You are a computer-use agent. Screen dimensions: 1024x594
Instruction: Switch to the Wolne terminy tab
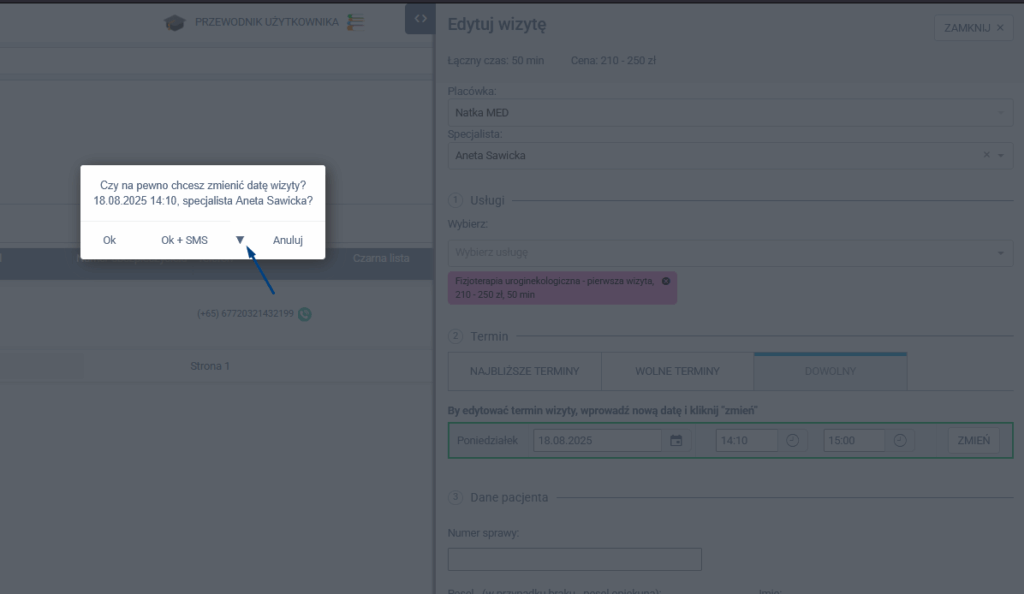(x=677, y=371)
